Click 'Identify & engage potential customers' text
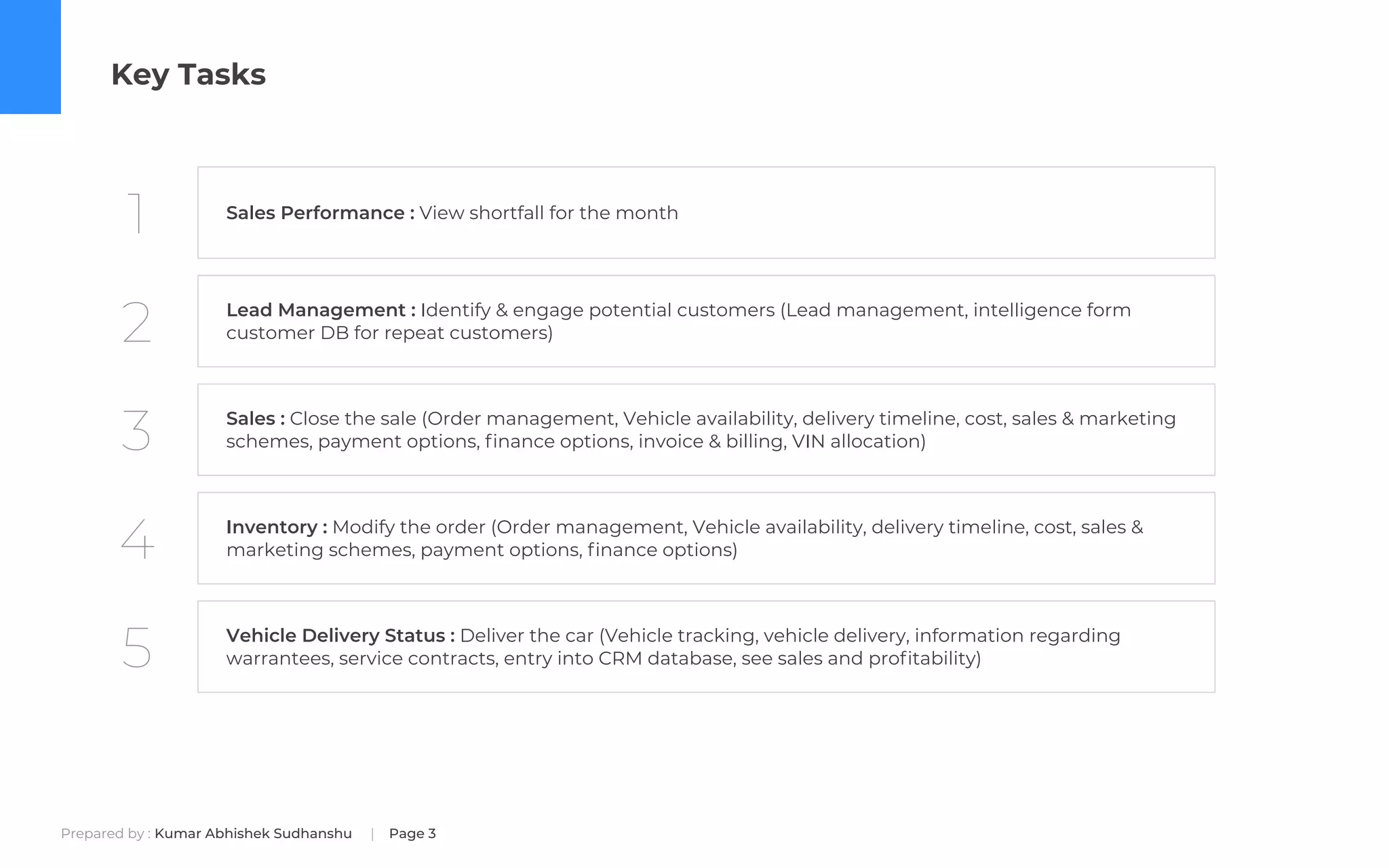 597,310
